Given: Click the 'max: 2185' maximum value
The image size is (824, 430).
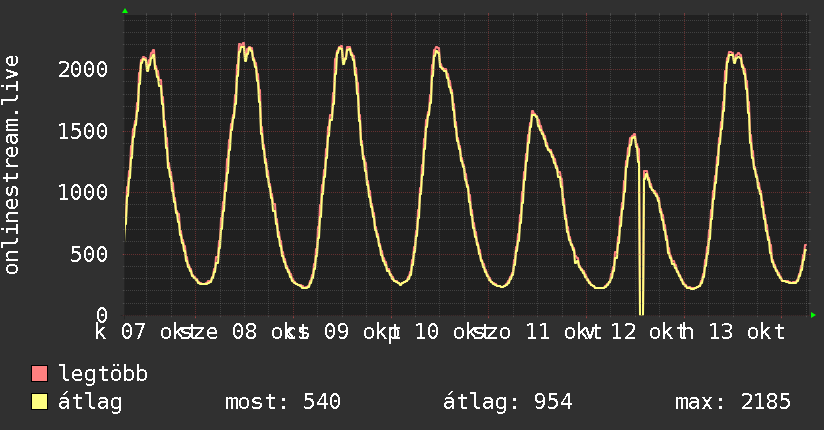Looking at the screenshot, I should point(733,402).
